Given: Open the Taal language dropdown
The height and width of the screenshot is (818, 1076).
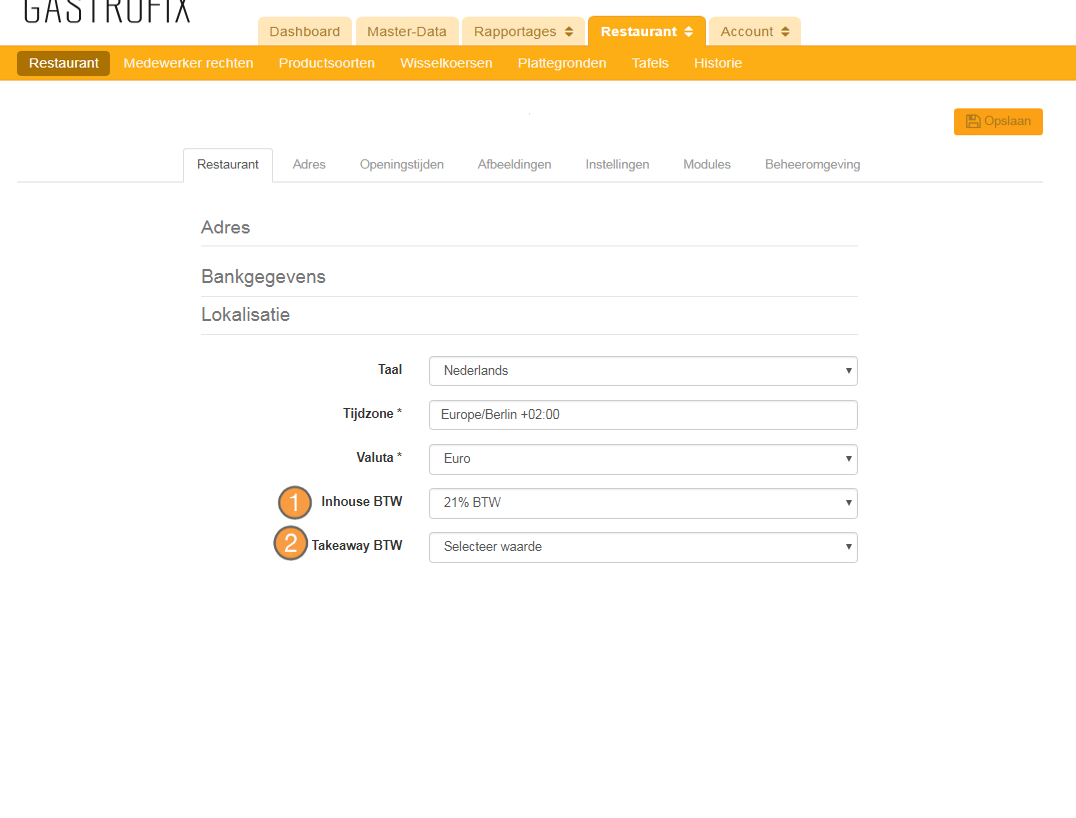Looking at the screenshot, I should tap(642, 371).
